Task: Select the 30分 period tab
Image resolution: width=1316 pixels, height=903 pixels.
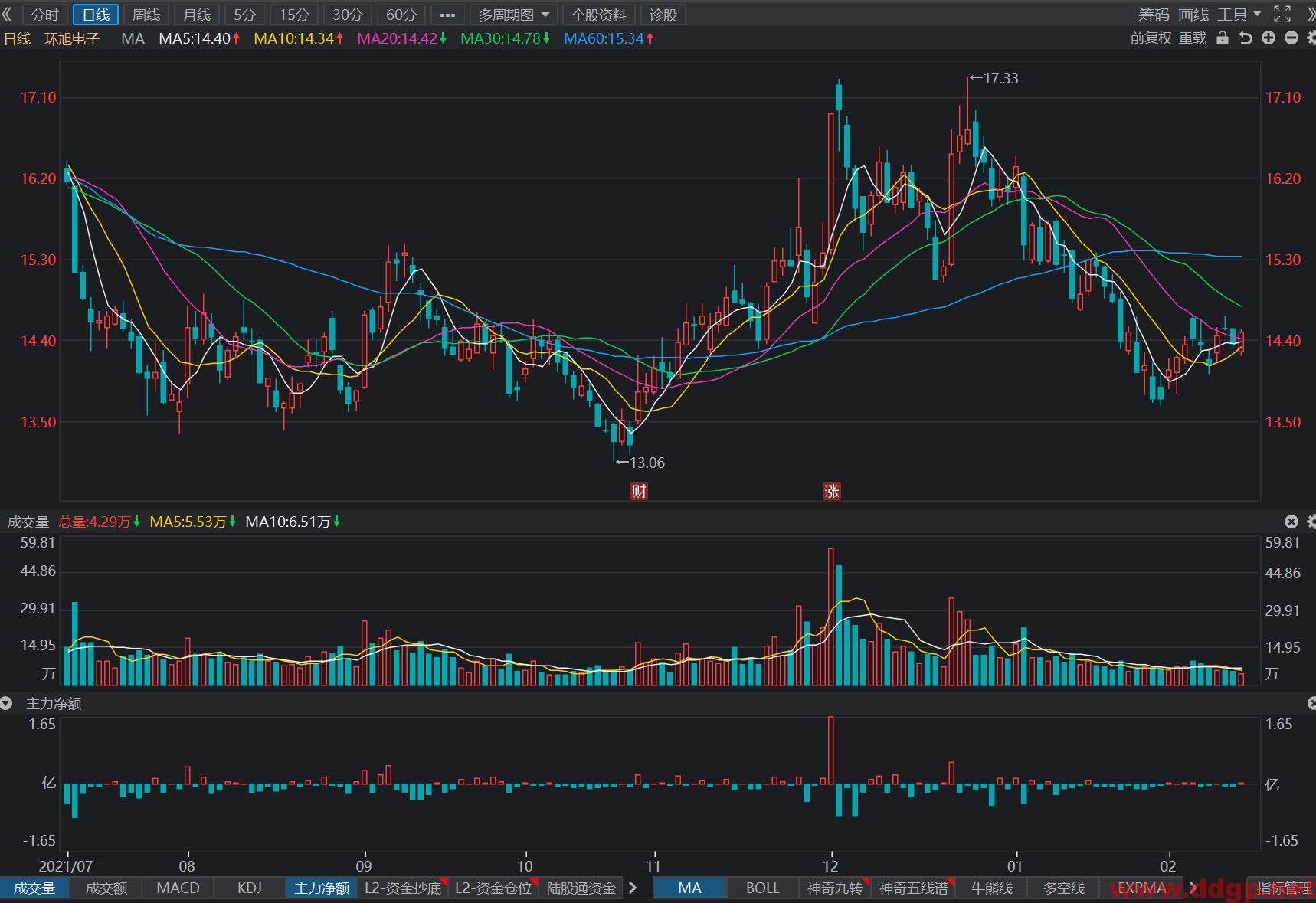Action: (348, 15)
